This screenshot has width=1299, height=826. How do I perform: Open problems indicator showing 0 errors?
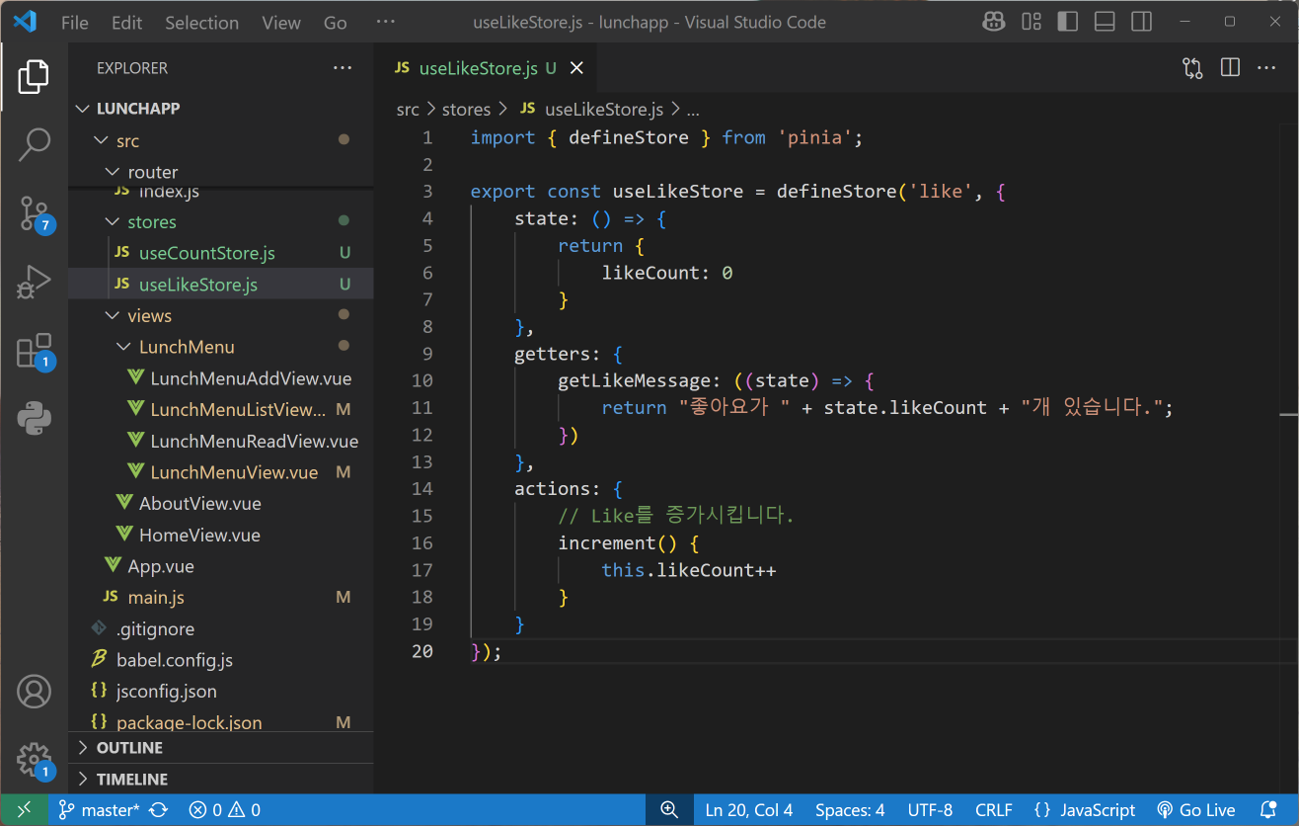[x=225, y=810]
